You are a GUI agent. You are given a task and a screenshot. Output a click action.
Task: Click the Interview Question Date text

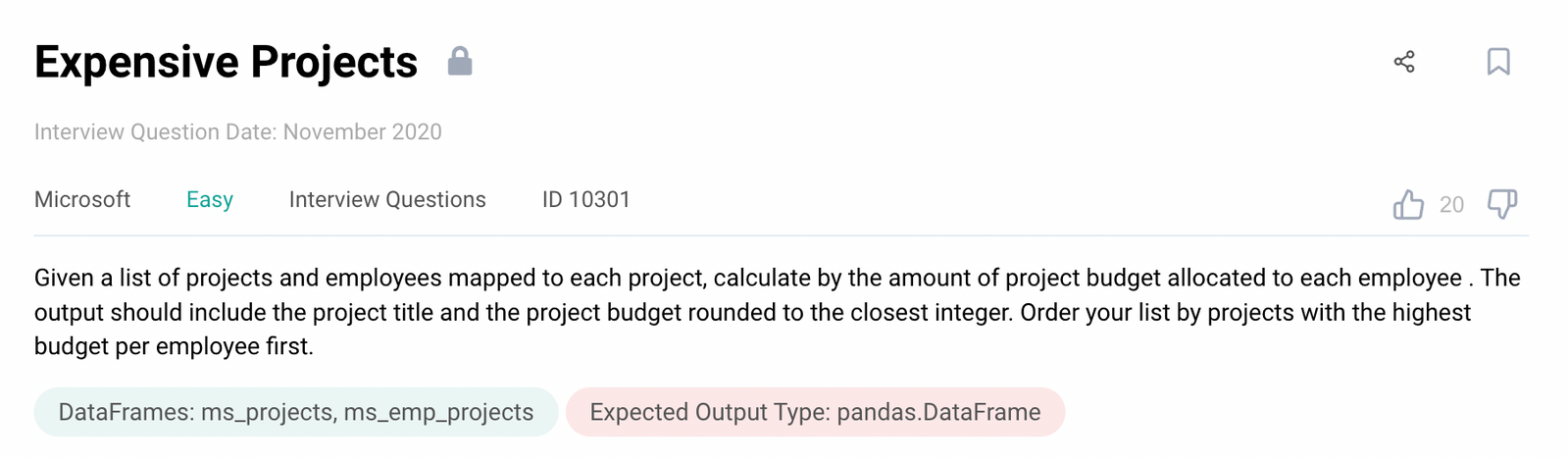238,132
